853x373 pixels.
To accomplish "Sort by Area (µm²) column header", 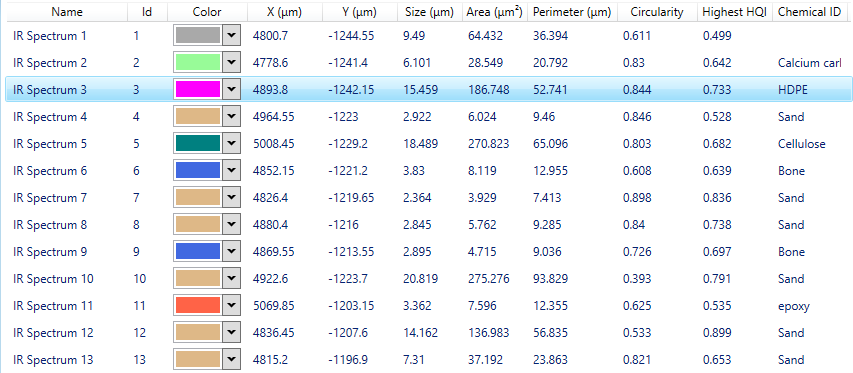I will pyautogui.click(x=495, y=12).
